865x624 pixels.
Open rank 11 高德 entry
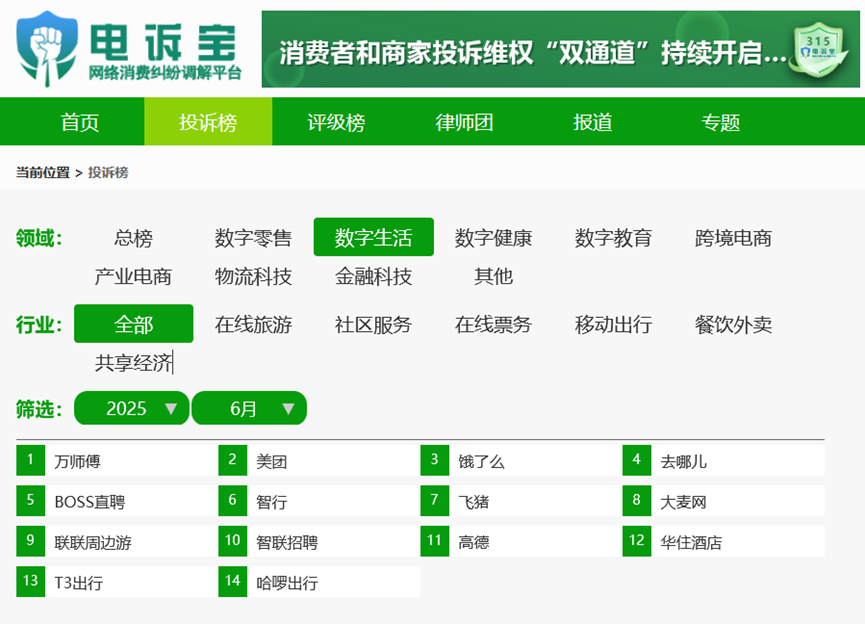pos(521,541)
